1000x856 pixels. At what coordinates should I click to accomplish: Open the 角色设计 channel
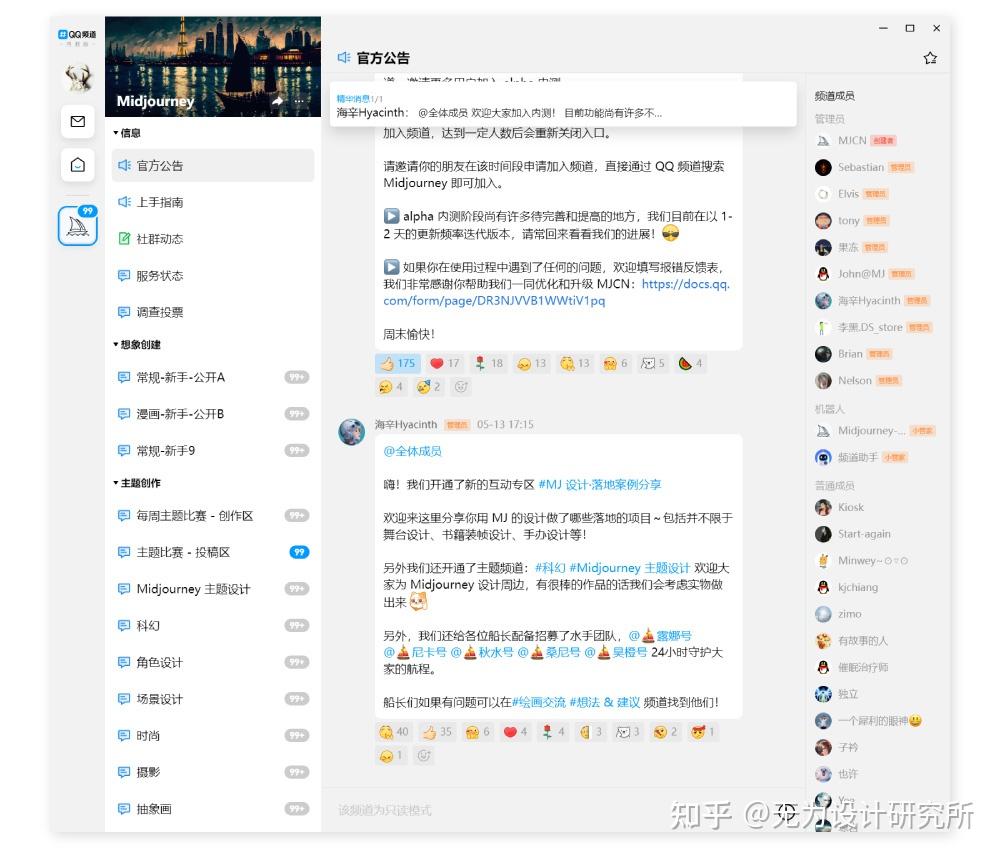(x=213, y=662)
